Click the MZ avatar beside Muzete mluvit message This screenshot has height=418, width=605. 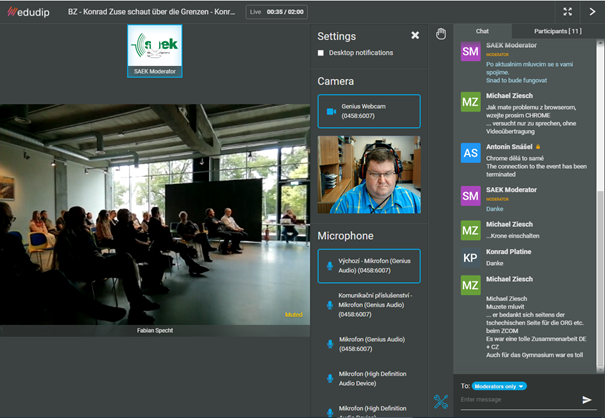tap(470, 285)
